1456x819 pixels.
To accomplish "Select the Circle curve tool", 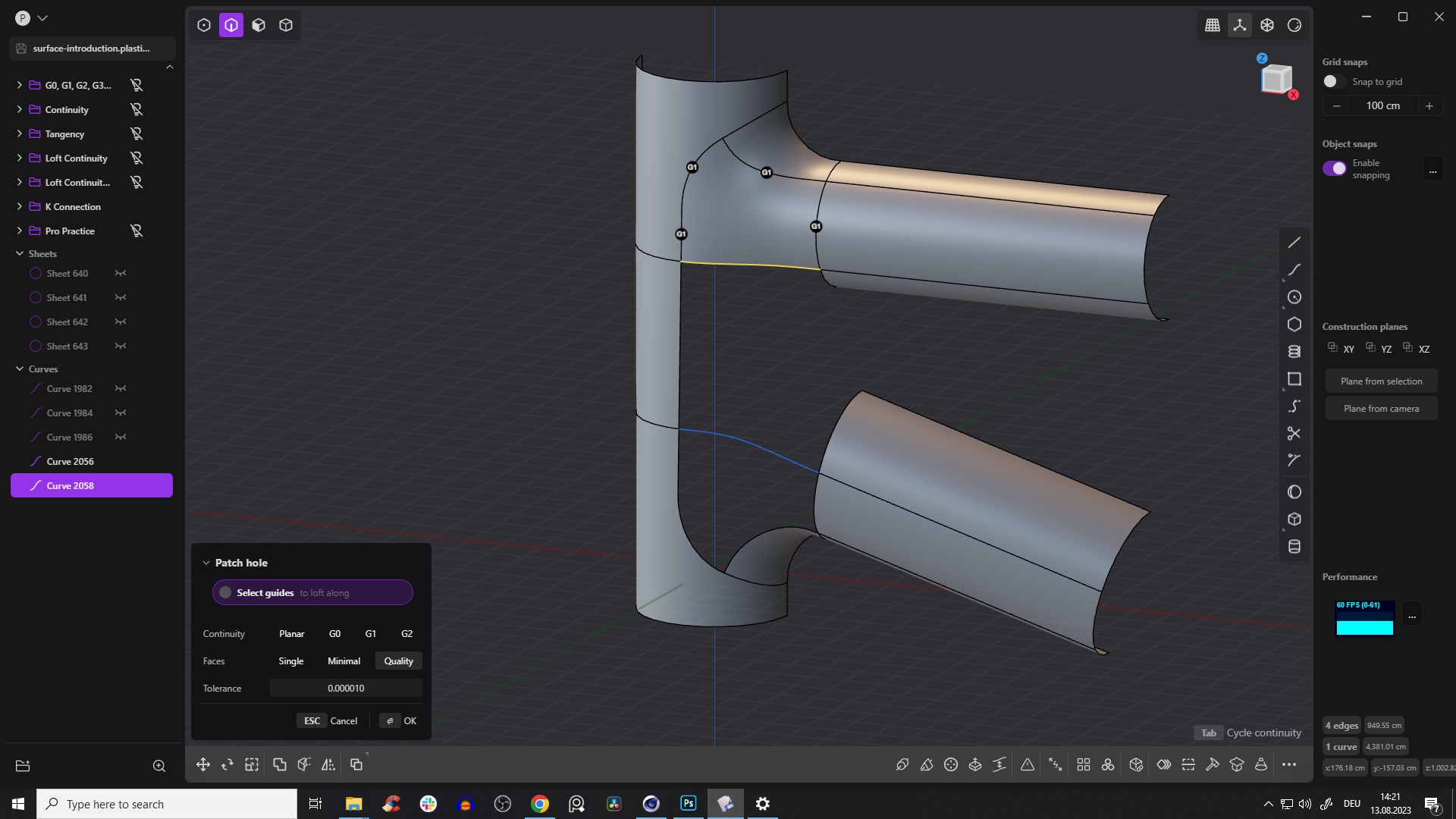I will coord(1294,297).
